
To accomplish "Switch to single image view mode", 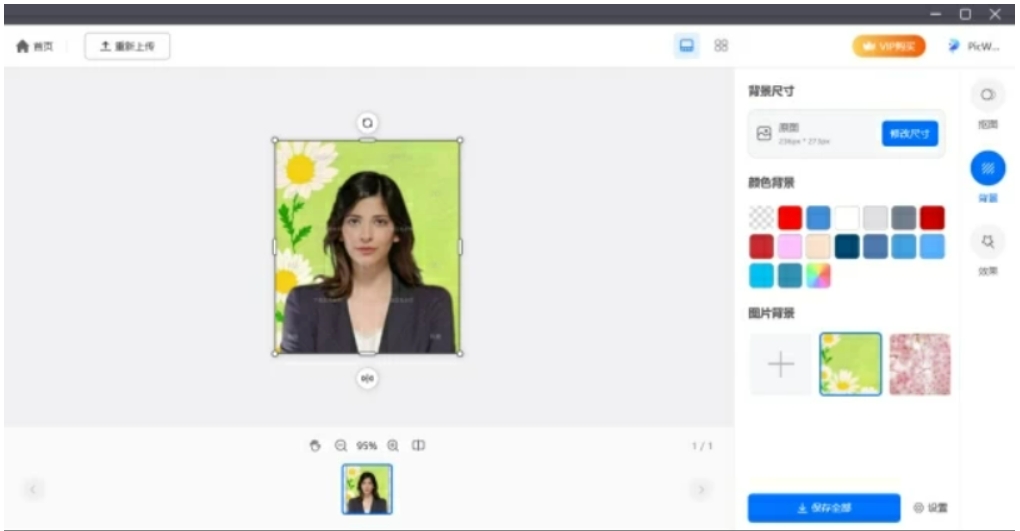I will click(x=686, y=46).
